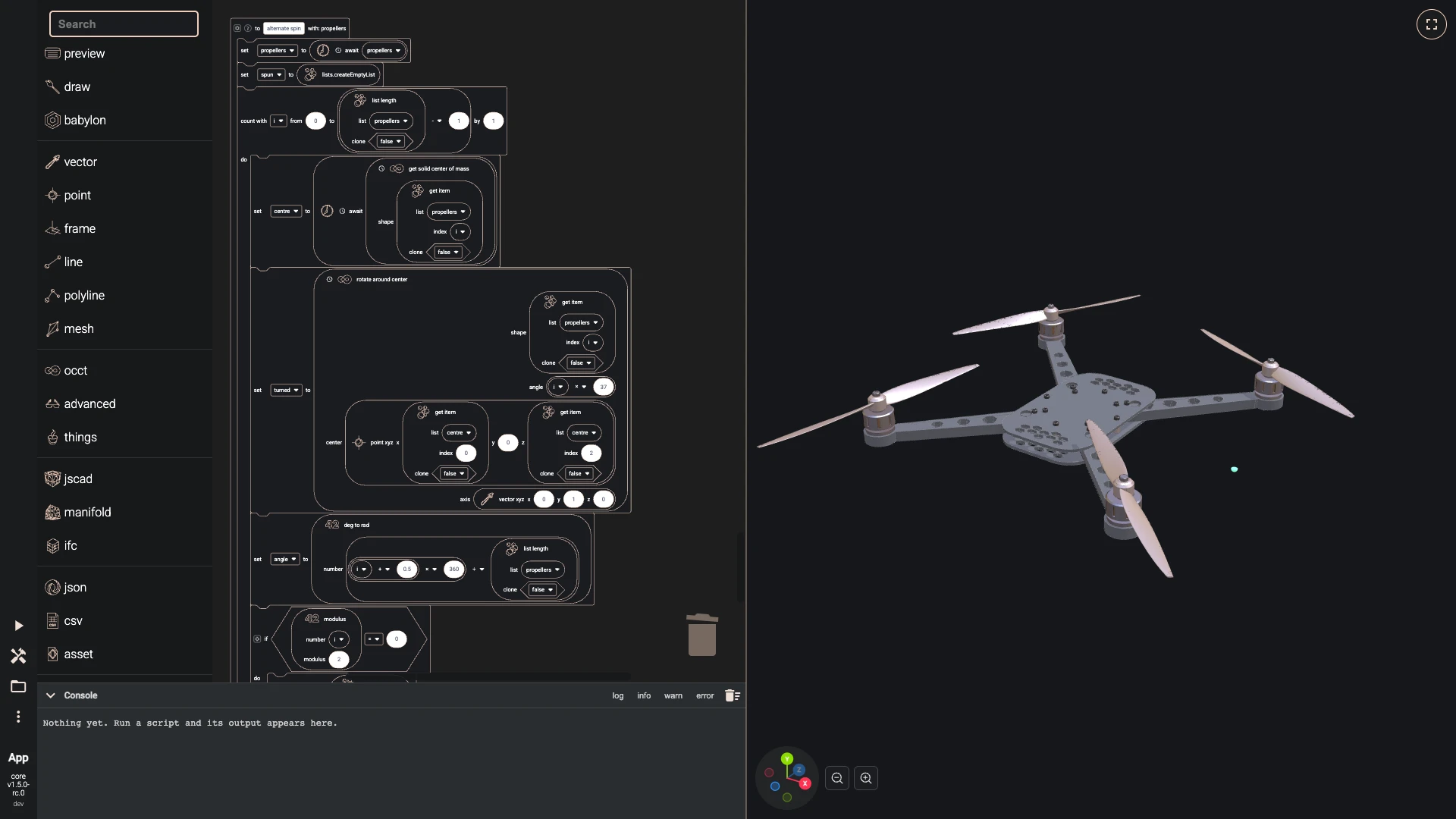1456x819 pixels.
Task: Edit the 0.5 number field
Action: [407, 569]
